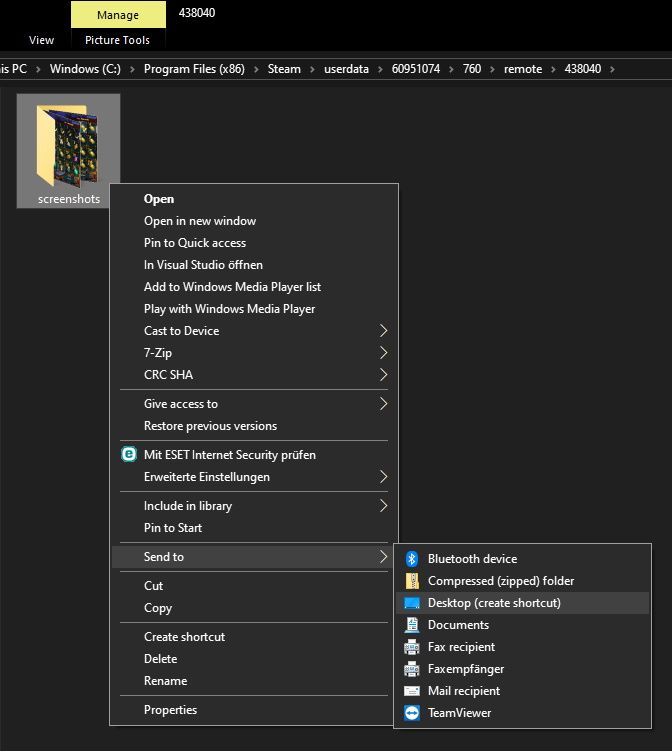Image resolution: width=672 pixels, height=751 pixels.
Task: Navigate to remote breadcrumb
Action: tap(523, 69)
